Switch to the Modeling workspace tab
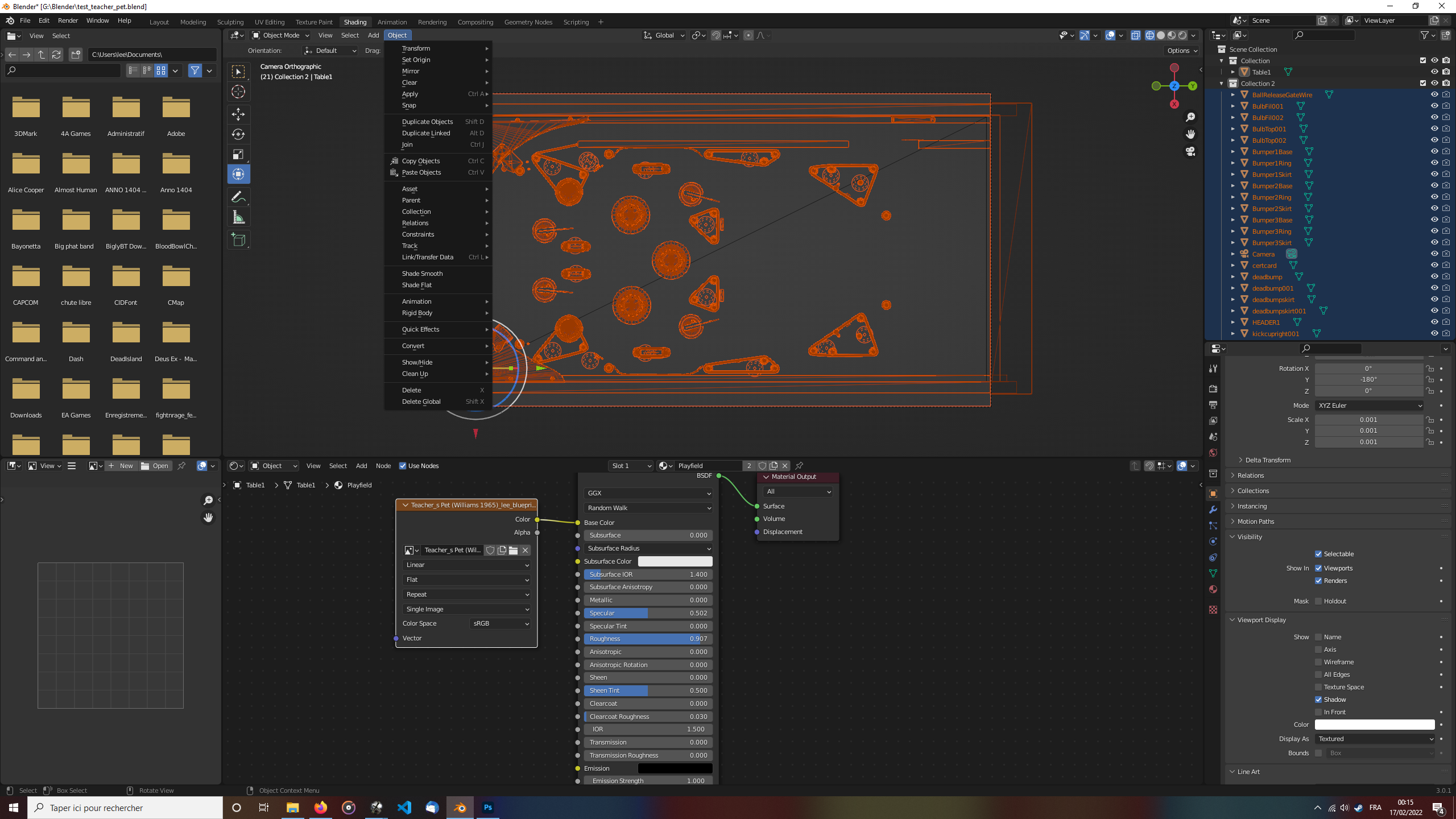This screenshot has height=819, width=1456. pyautogui.click(x=193, y=22)
